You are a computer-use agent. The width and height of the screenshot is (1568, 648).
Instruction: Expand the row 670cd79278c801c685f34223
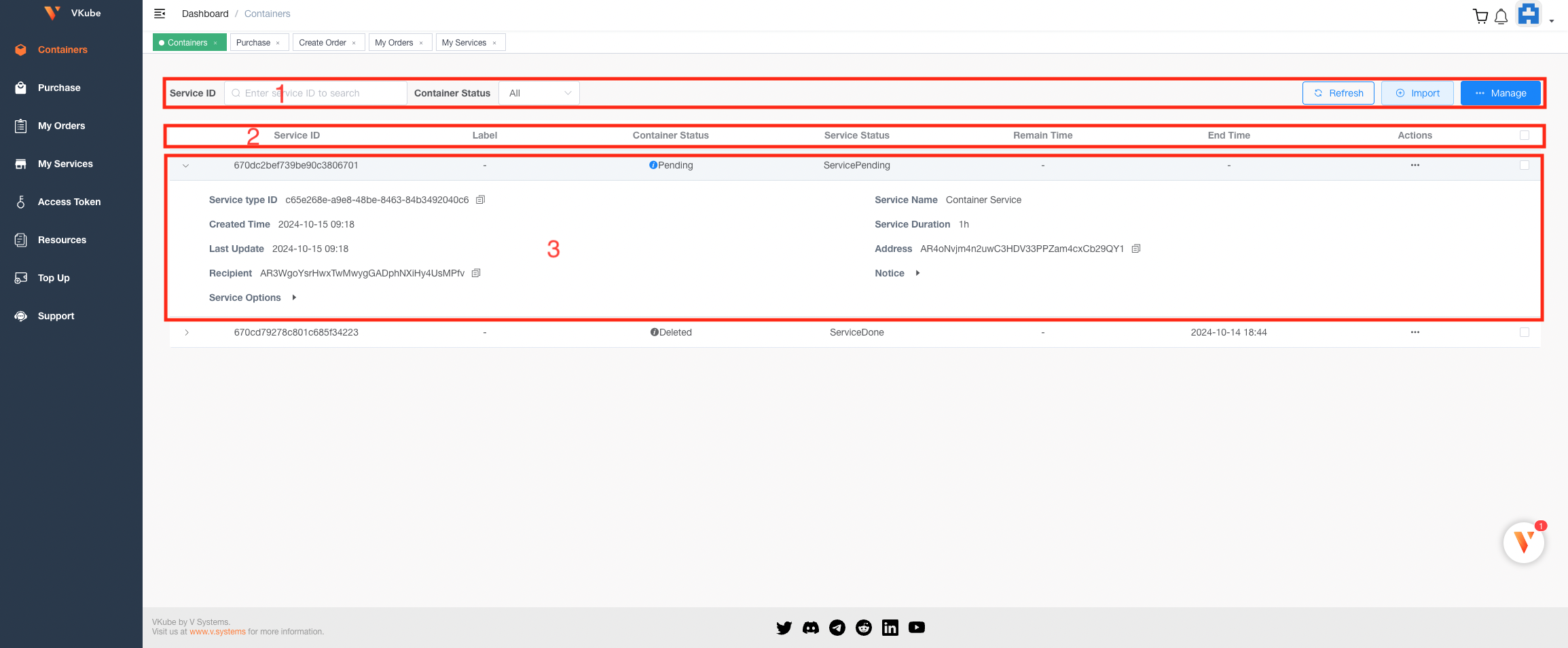pos(187,332)
